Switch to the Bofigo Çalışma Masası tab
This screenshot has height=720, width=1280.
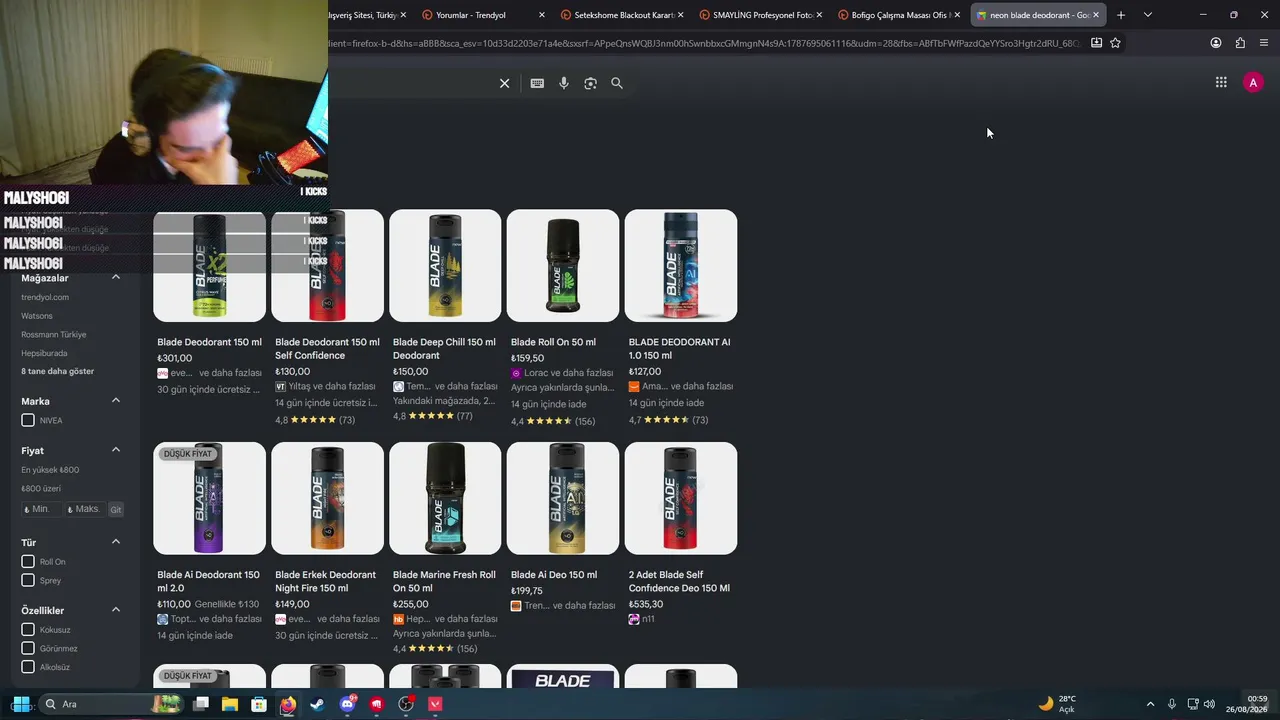click(899, 15)
